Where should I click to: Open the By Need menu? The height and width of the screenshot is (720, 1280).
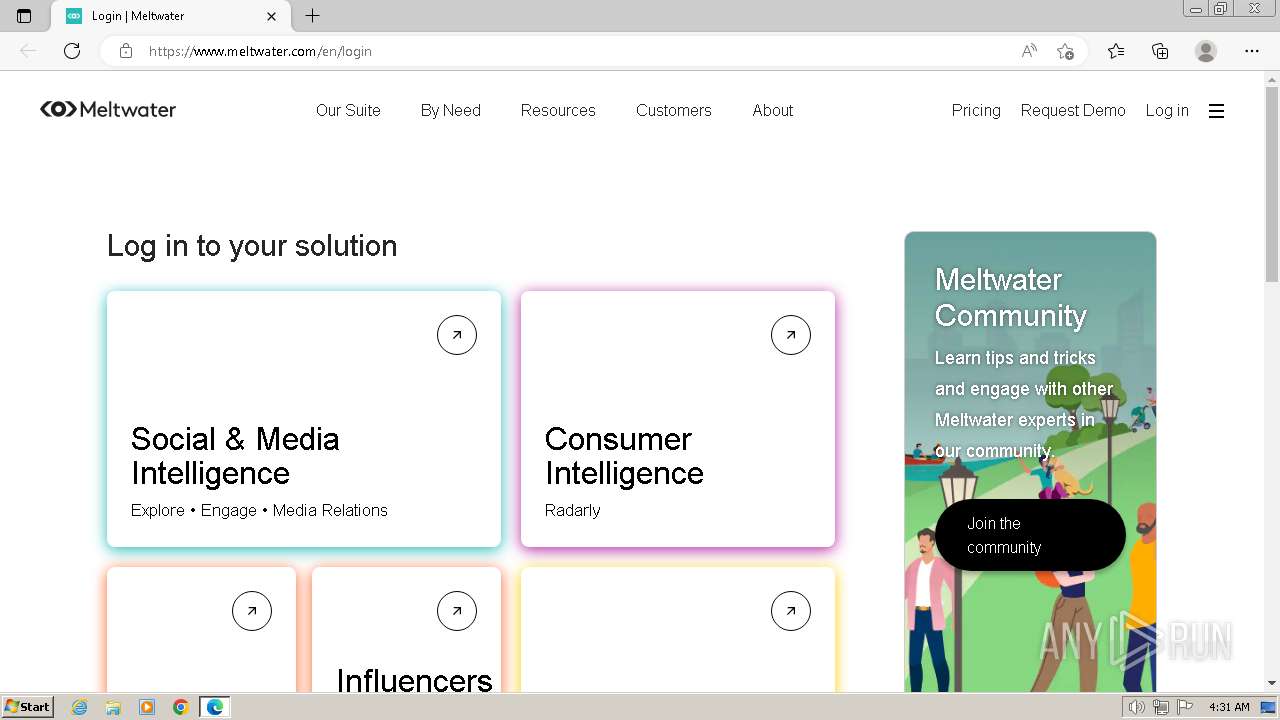pos(451,111)
